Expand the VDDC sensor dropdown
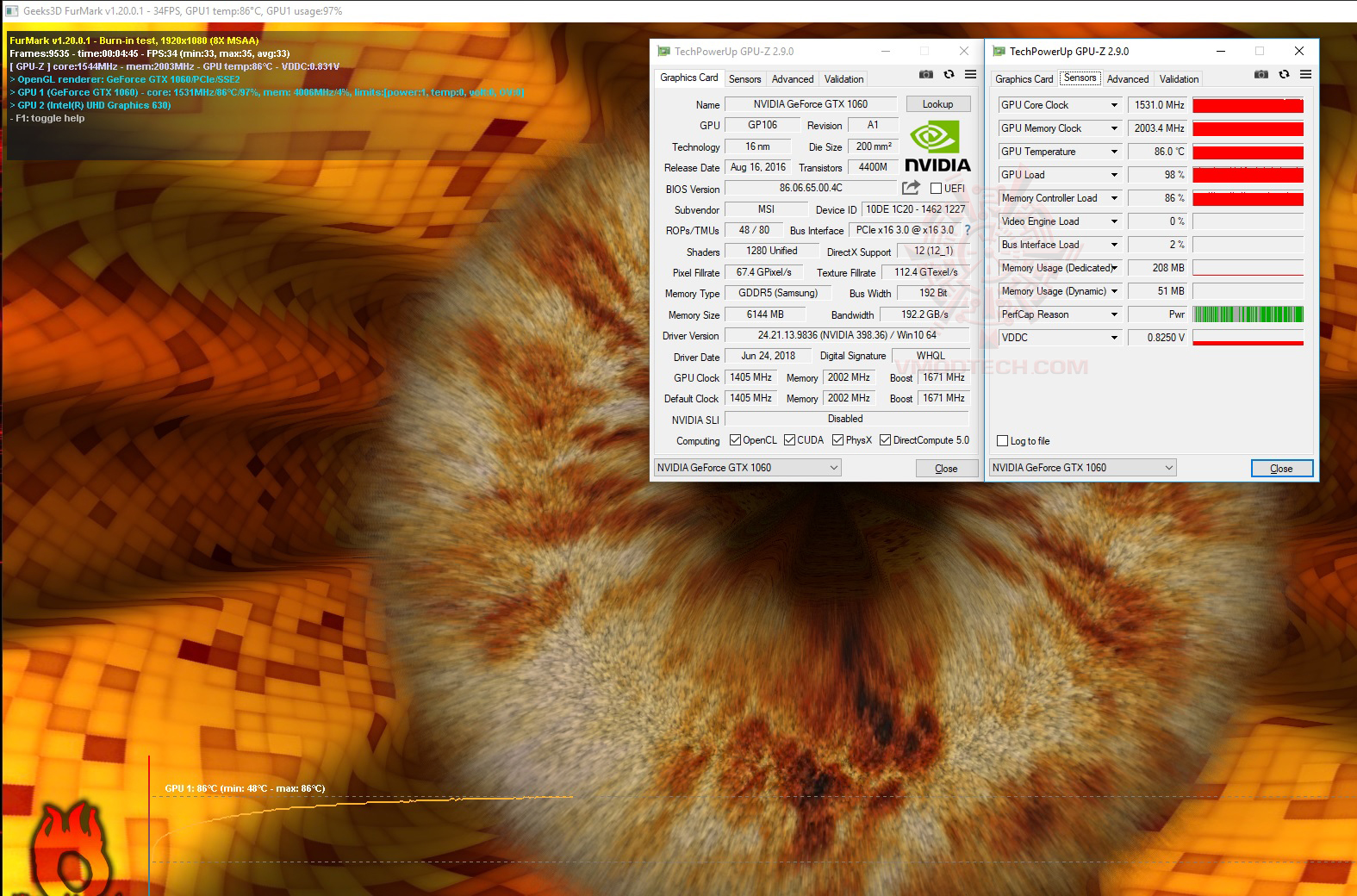The image size is (1357, 896). pos(1114,338)
